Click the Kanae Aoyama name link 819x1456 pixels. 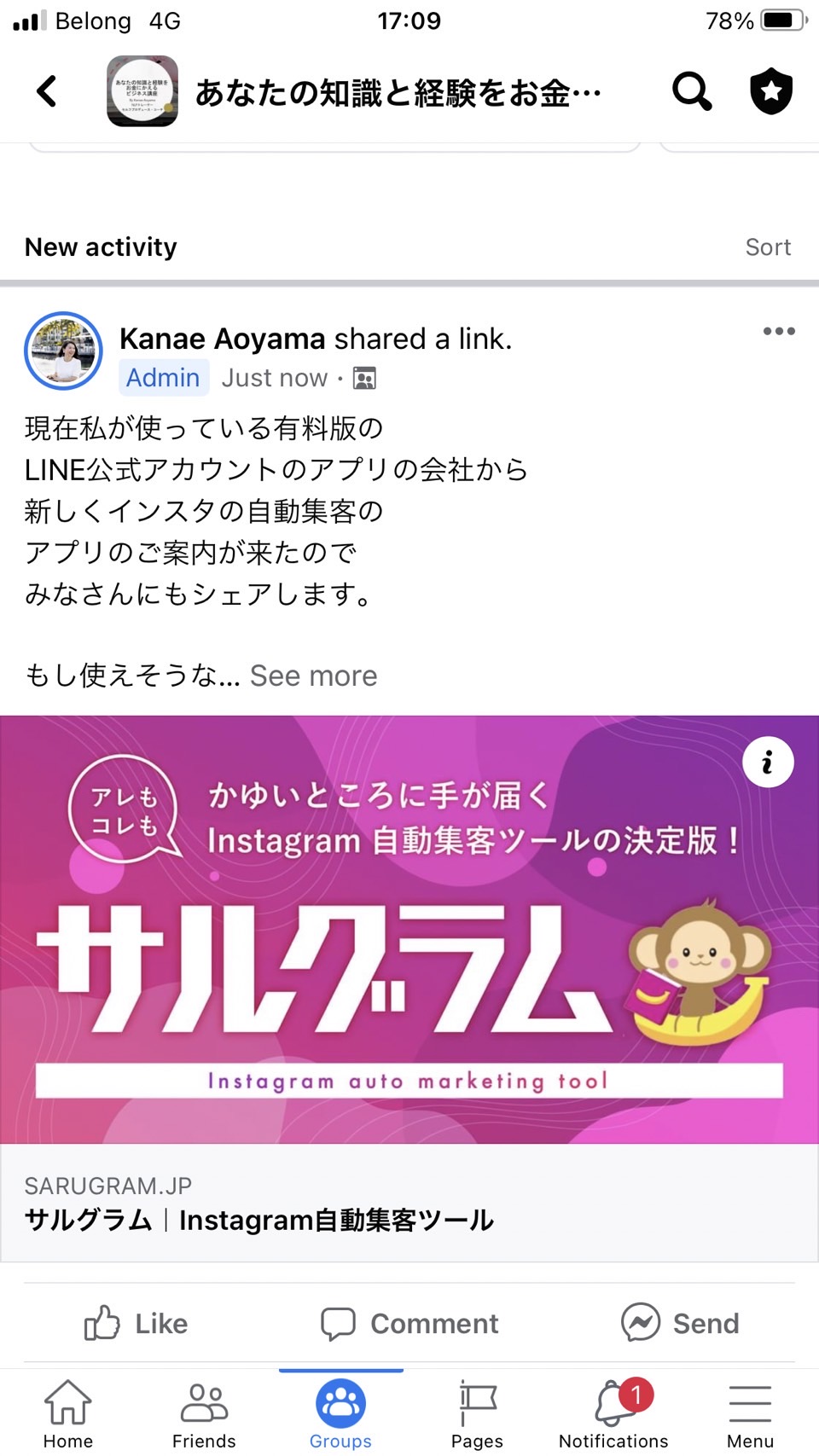pyautogui.click(x=222, y=339)
